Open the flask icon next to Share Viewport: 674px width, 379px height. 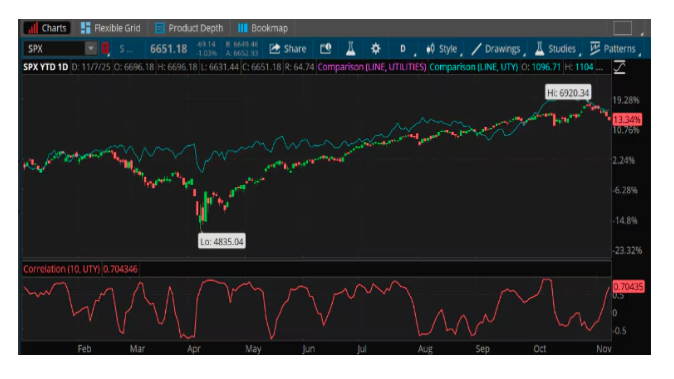point(351,49)
